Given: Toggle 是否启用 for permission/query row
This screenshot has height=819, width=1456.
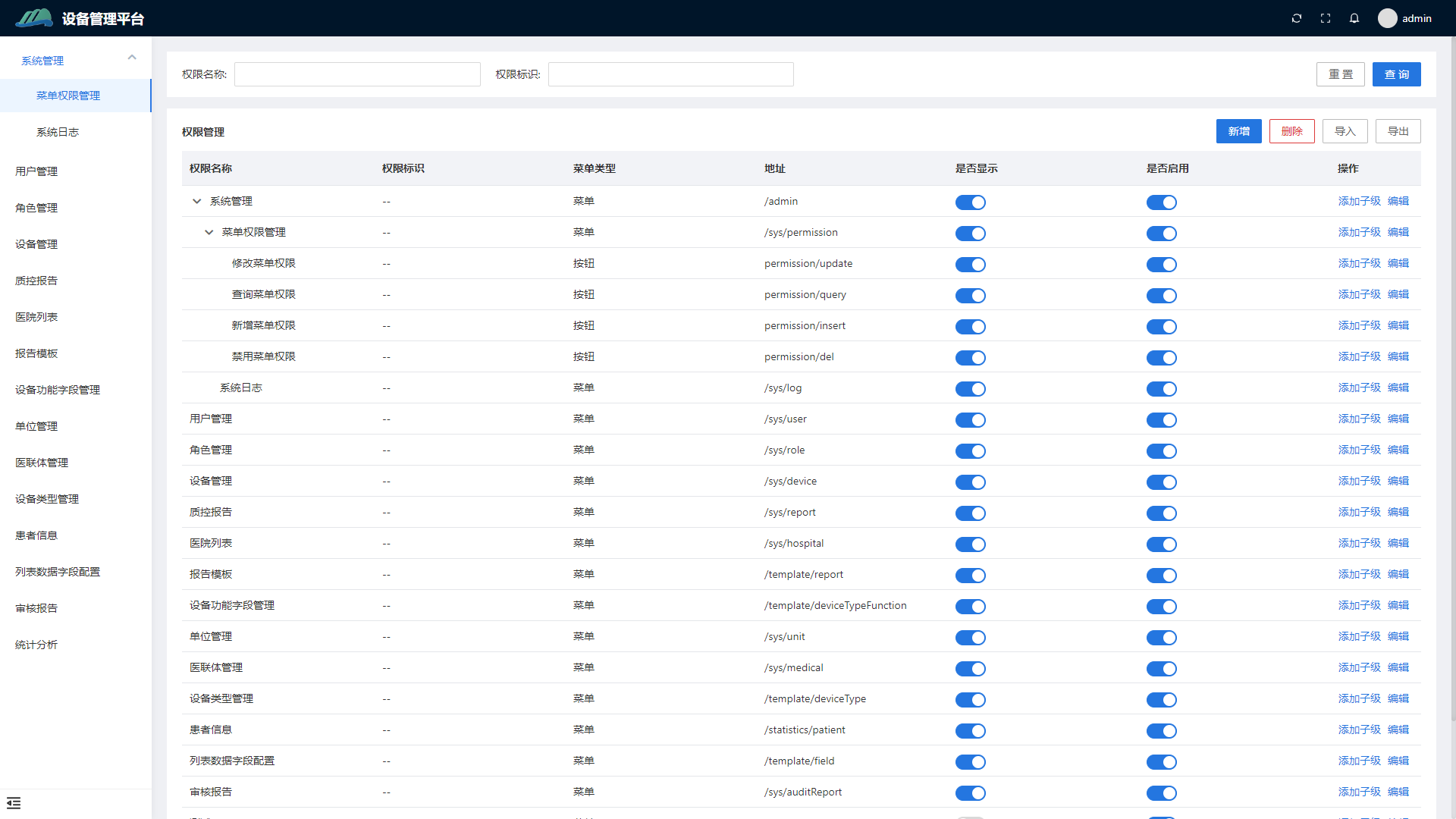Looking at the screenshot, I should tap(1162, 296).
